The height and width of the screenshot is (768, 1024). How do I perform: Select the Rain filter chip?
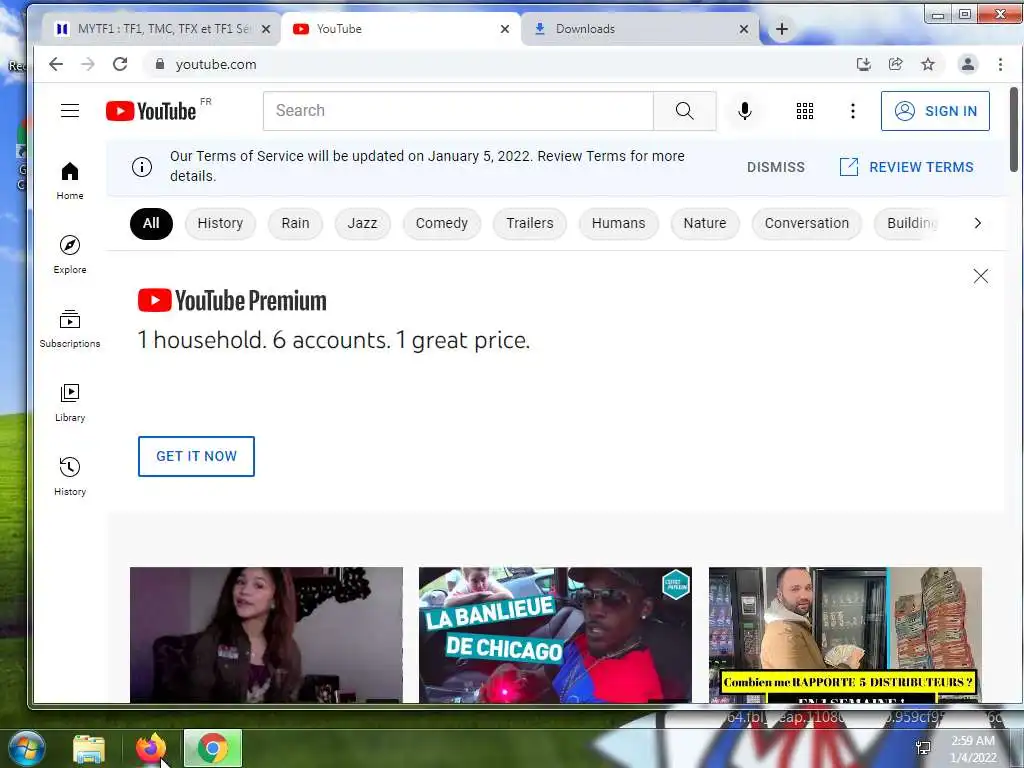click(x=295, y=223)
